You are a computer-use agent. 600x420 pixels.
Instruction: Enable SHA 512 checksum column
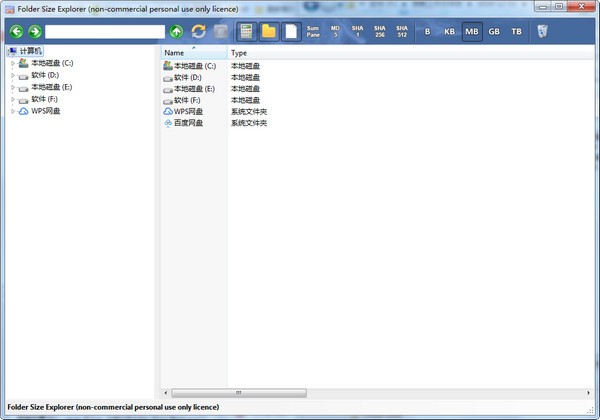pos(402,31)
